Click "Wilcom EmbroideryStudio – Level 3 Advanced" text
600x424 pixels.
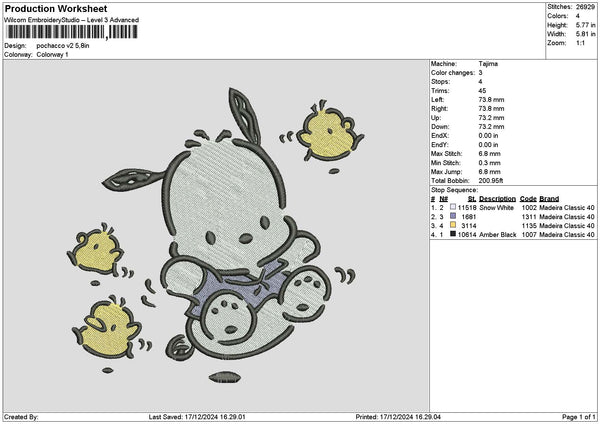(72, 20)
